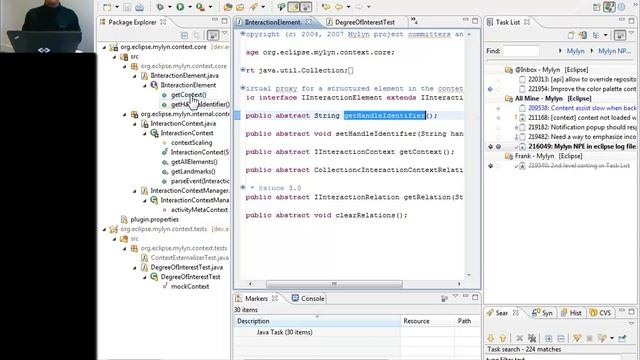Image resolution: width=640 pixels, height=360 pixels.
Task: Open the CVS tab
Action: click(x=600, y=313)
